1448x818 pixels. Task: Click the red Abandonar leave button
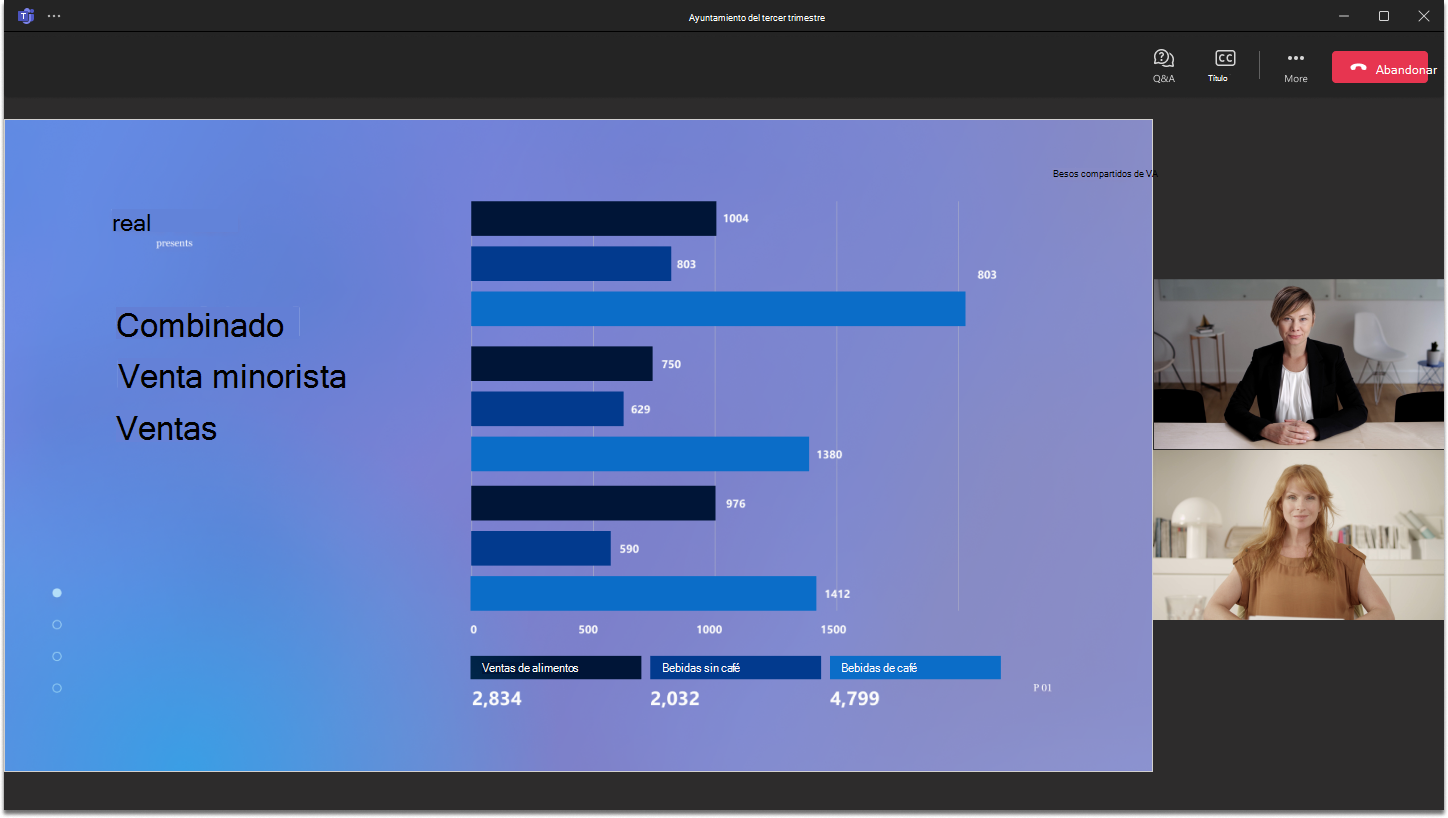(x=1379, y=67)
